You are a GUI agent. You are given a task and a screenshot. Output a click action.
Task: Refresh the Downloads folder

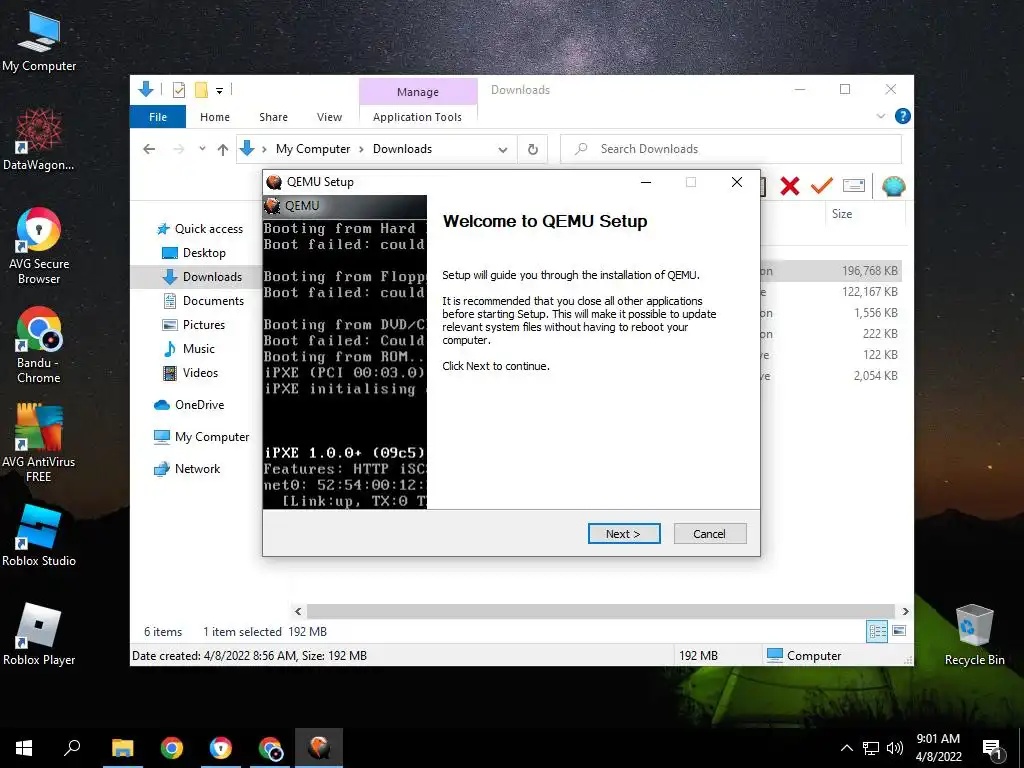533,150
